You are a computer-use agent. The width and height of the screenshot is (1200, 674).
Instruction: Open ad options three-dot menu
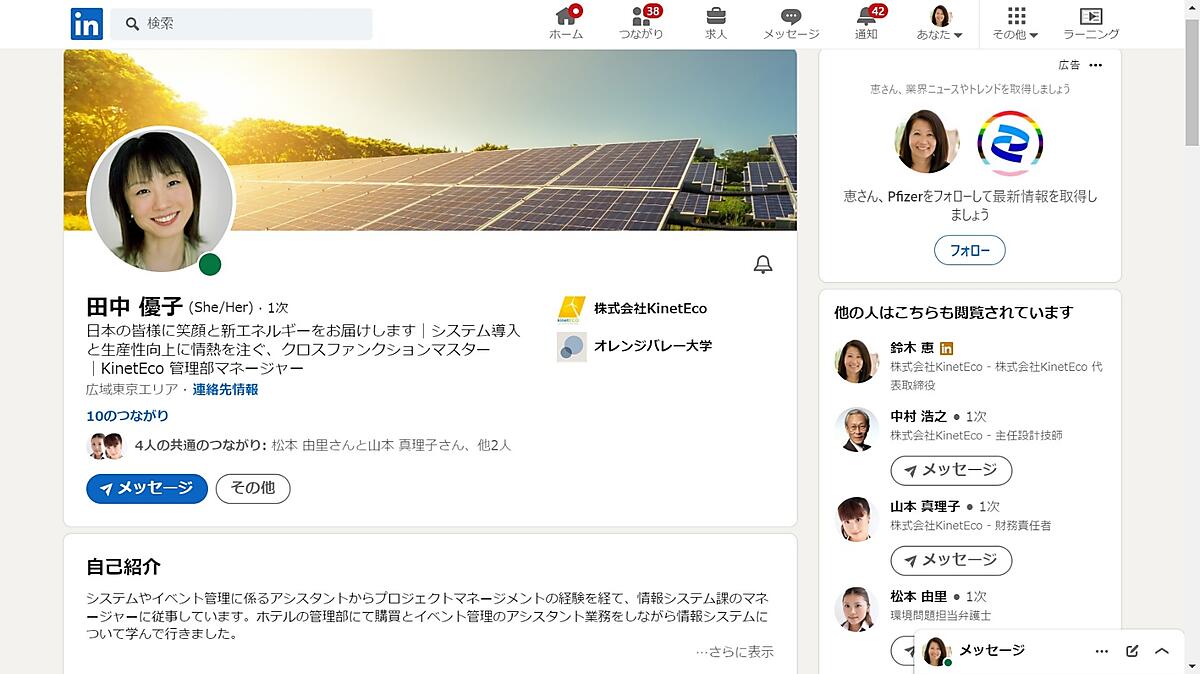click(1096, 65)
